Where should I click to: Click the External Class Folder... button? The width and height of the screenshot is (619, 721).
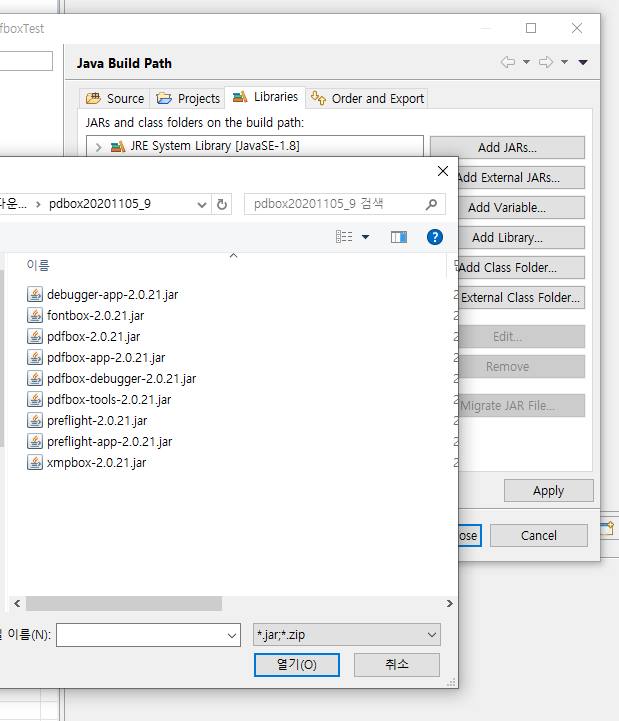tap(521, 298)
